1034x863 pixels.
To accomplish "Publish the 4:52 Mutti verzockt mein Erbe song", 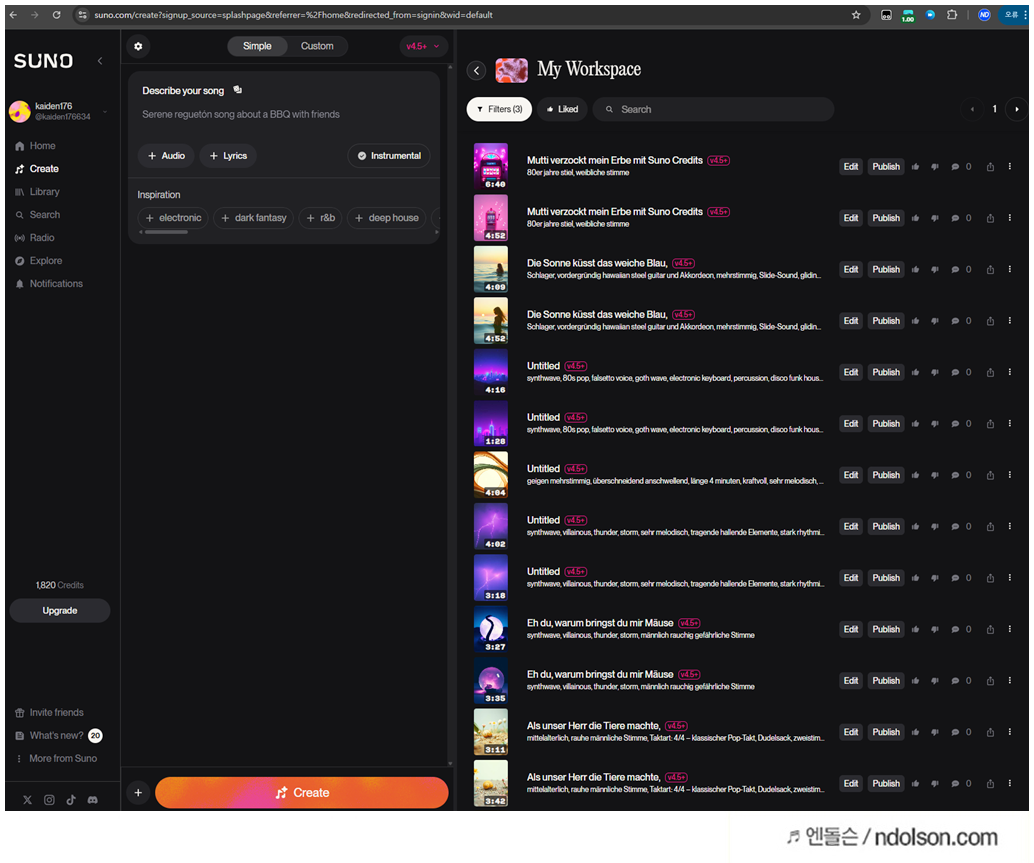I will coord(886,218).
